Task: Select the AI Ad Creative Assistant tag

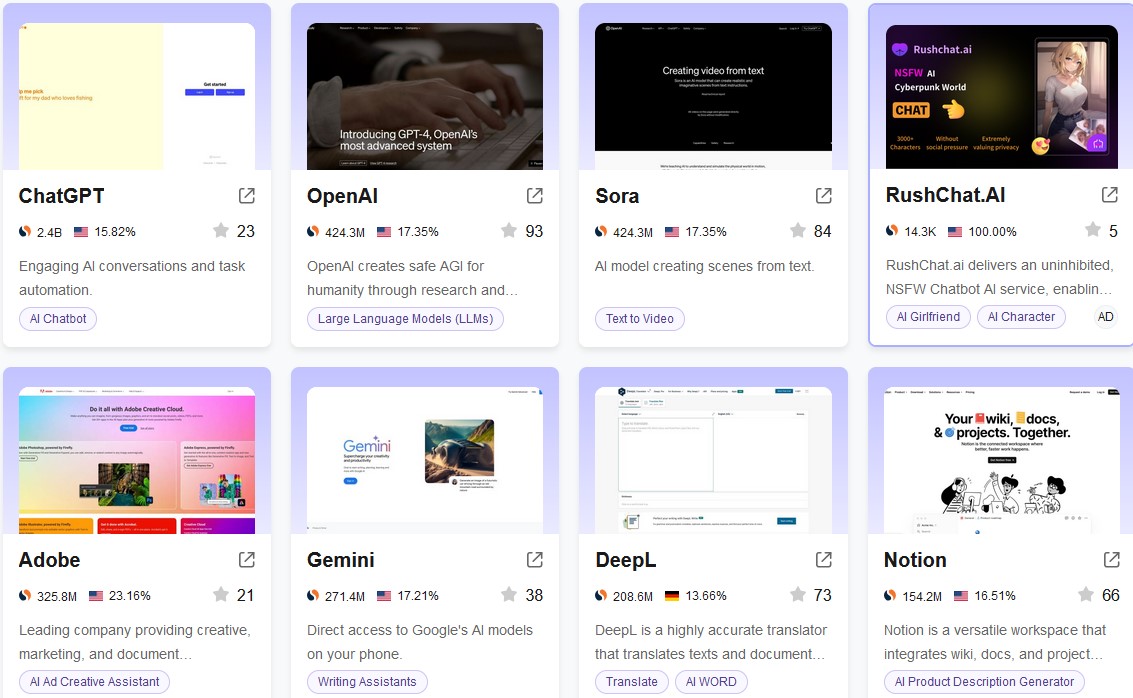Action: [95, 681]
